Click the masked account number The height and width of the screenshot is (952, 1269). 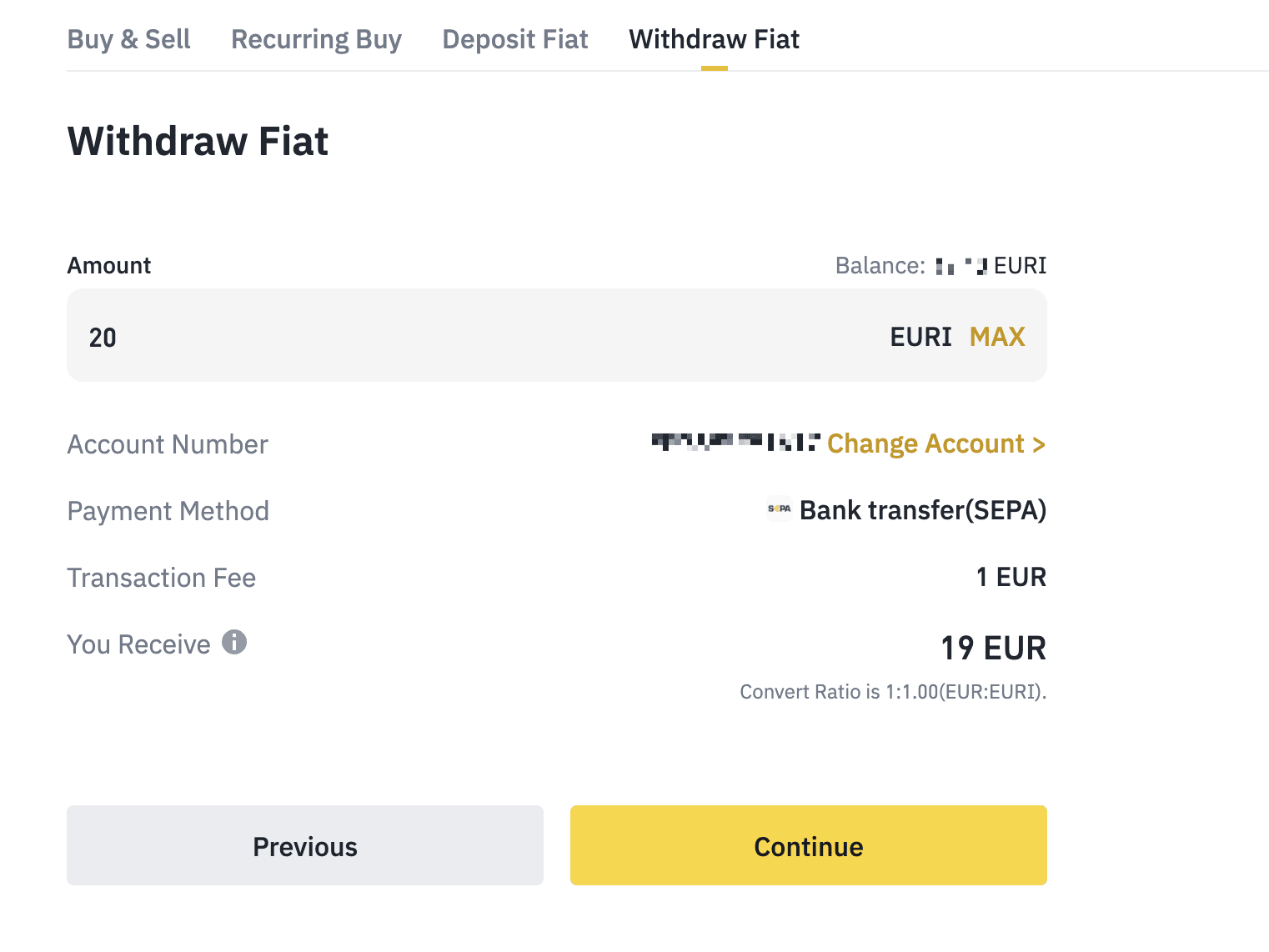click(735, 442)
